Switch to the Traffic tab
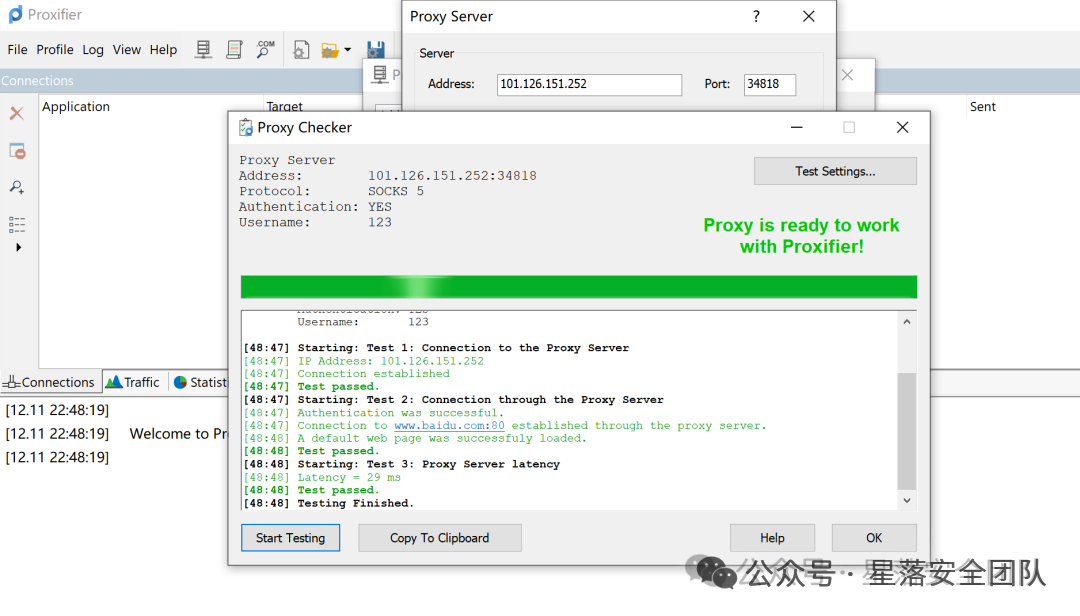 pyautogui.click(x=133, y=382)
